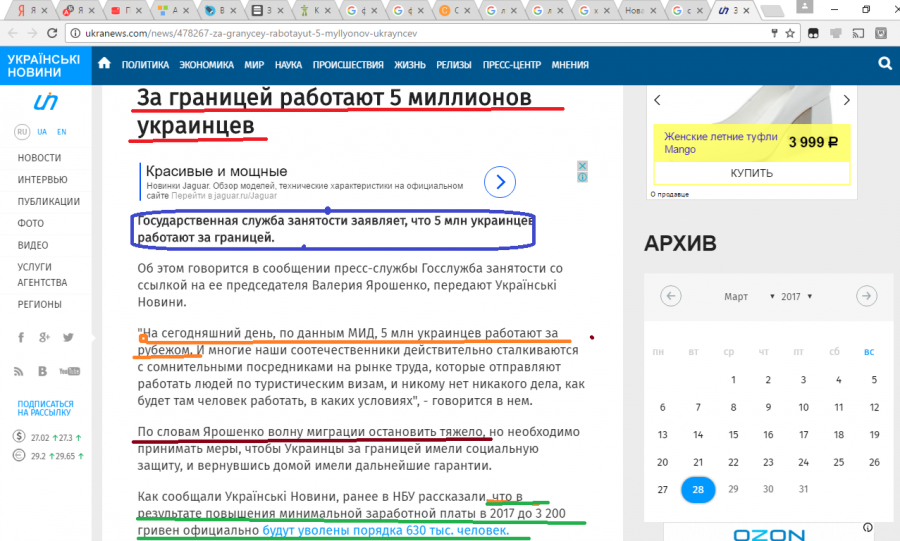Go to previous month in archive calendar

click(671, 296)
